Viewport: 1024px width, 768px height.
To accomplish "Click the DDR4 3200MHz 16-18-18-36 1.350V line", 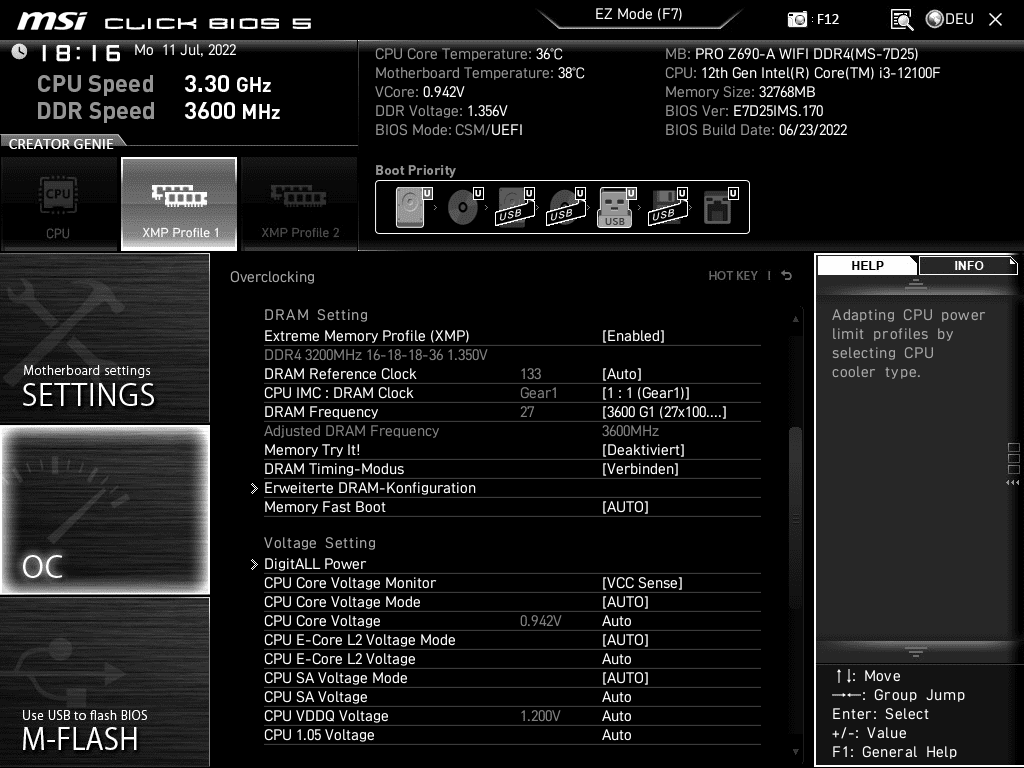I will 376,355.
